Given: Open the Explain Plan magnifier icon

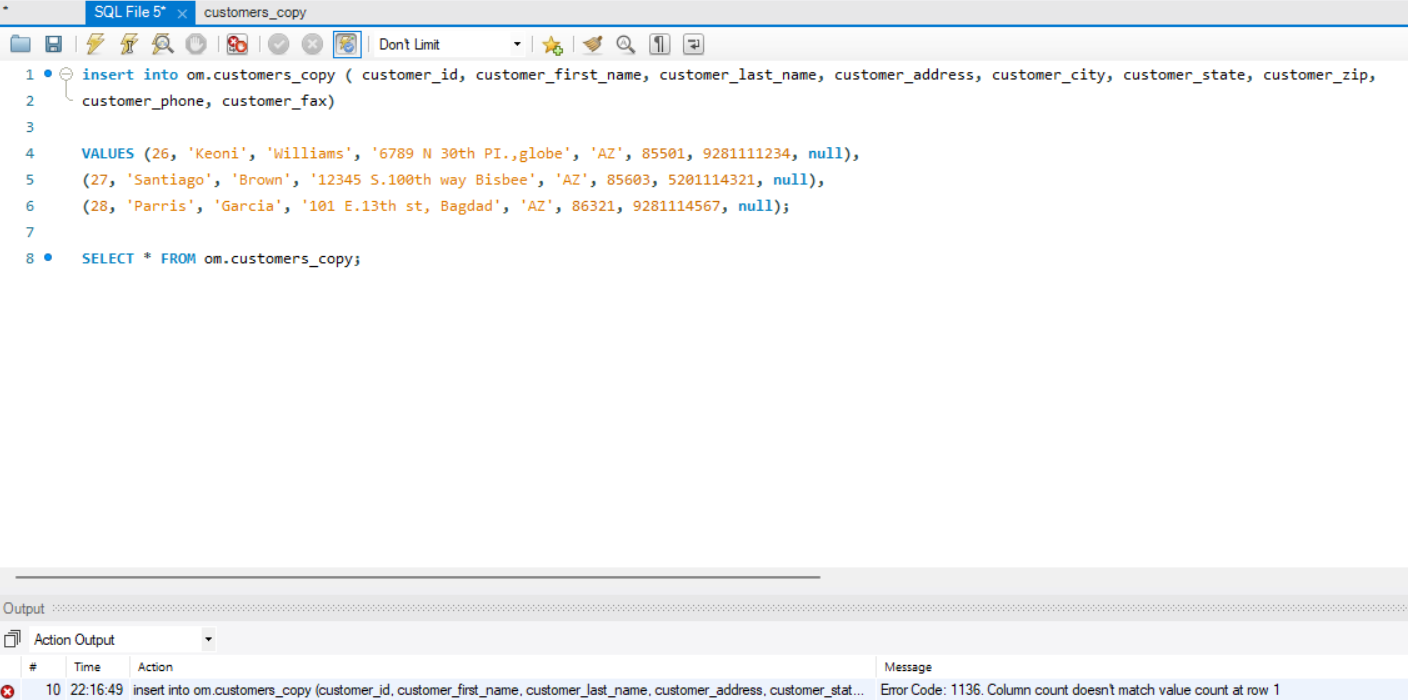Looking at the screenshot, I should 162,44.
